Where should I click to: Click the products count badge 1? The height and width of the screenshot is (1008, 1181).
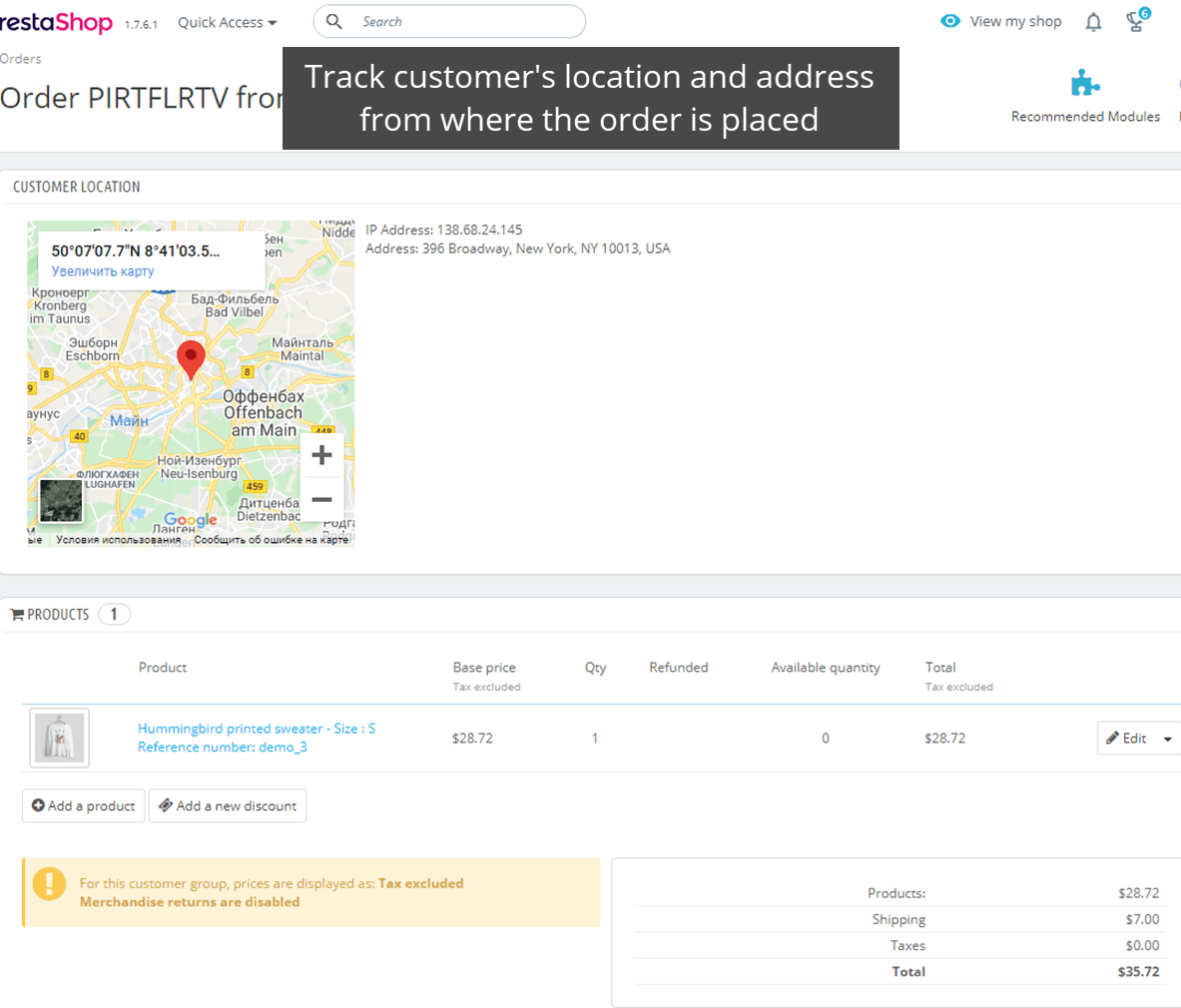[115, 615]
